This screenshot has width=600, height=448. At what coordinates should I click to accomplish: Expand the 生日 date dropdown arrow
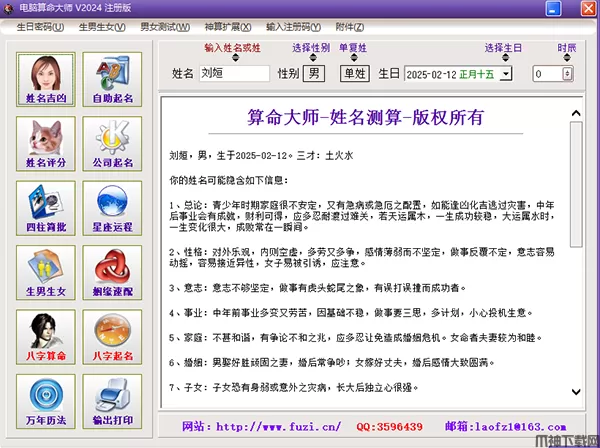point(506,73)
